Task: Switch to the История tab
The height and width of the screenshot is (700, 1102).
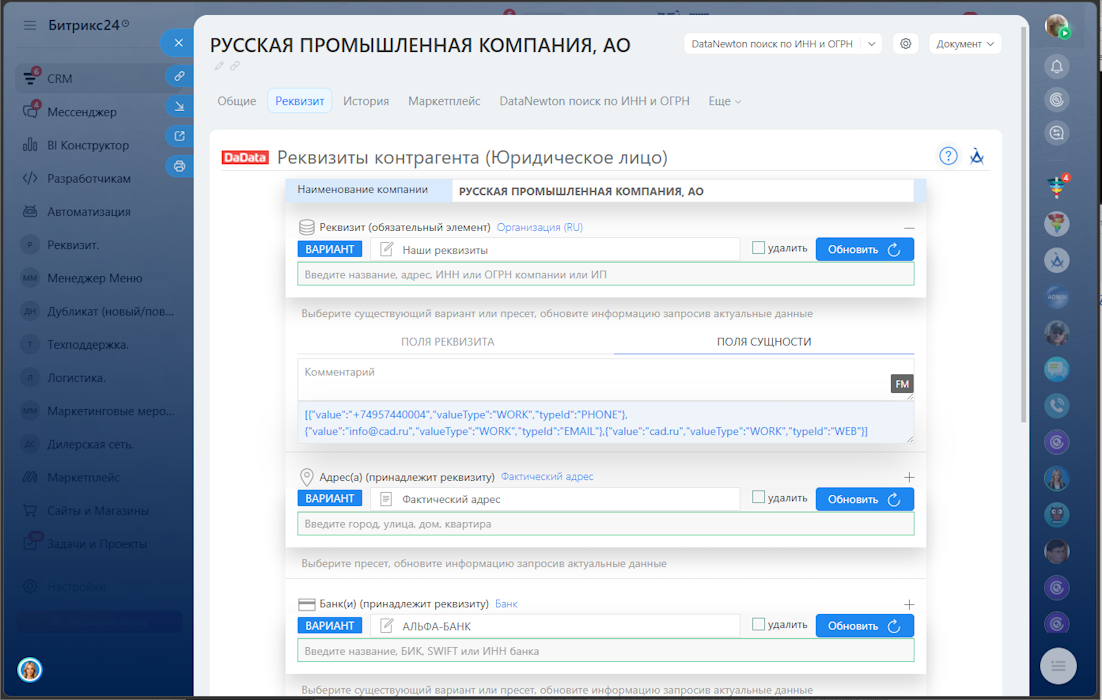Action: [366, 101]
